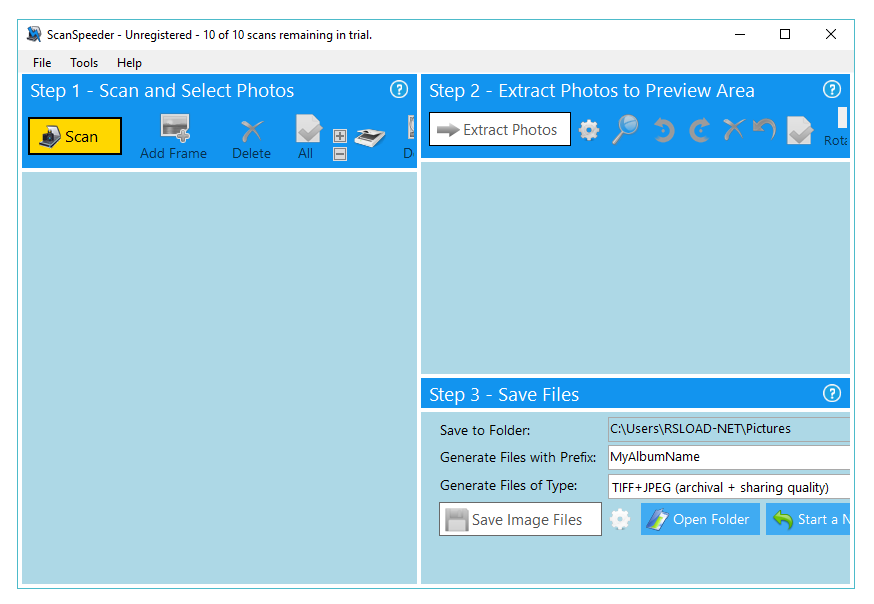Click the flatbed scanner icon
The image size is (874, 604).
370,137
